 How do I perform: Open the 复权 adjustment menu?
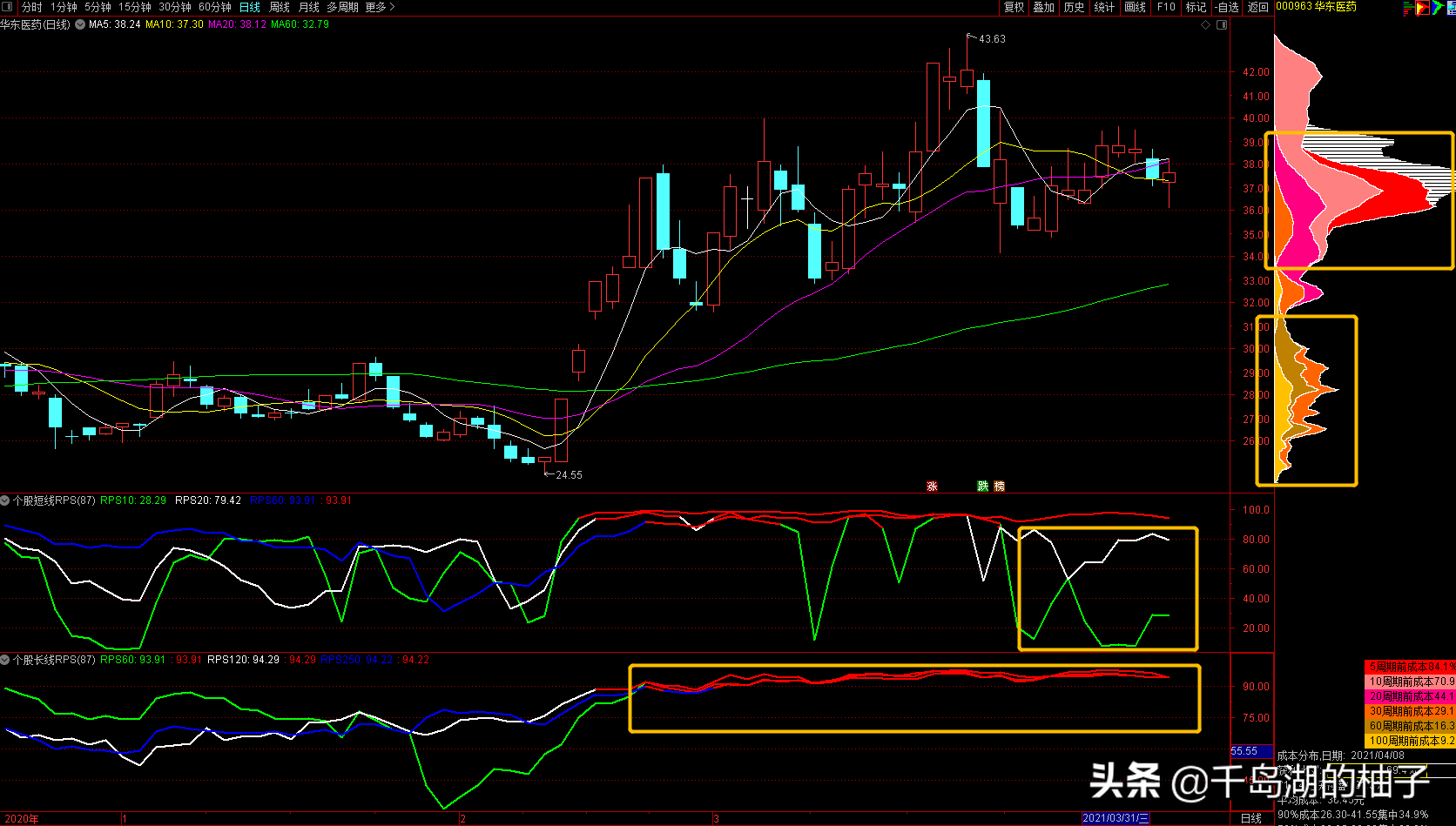click(1014, 7)
